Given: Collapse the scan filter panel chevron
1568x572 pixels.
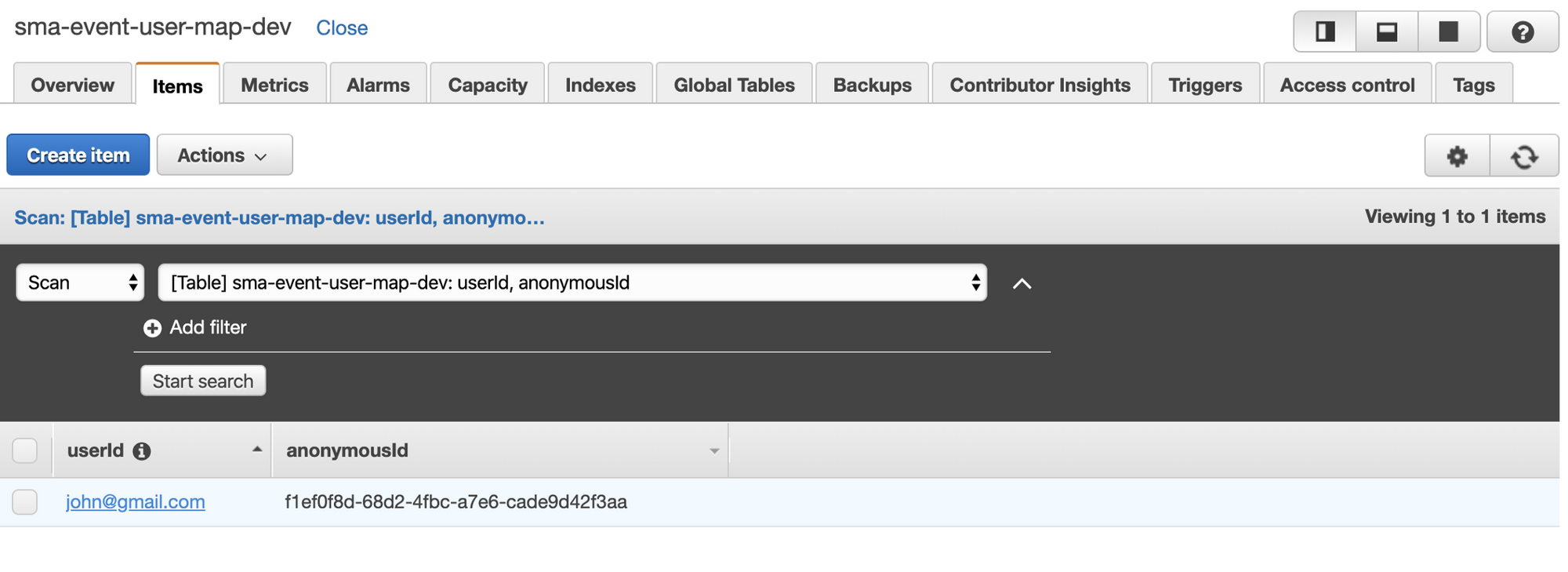Looking at the screenshot, I should pyautogui.click(x=1022, y=284).
